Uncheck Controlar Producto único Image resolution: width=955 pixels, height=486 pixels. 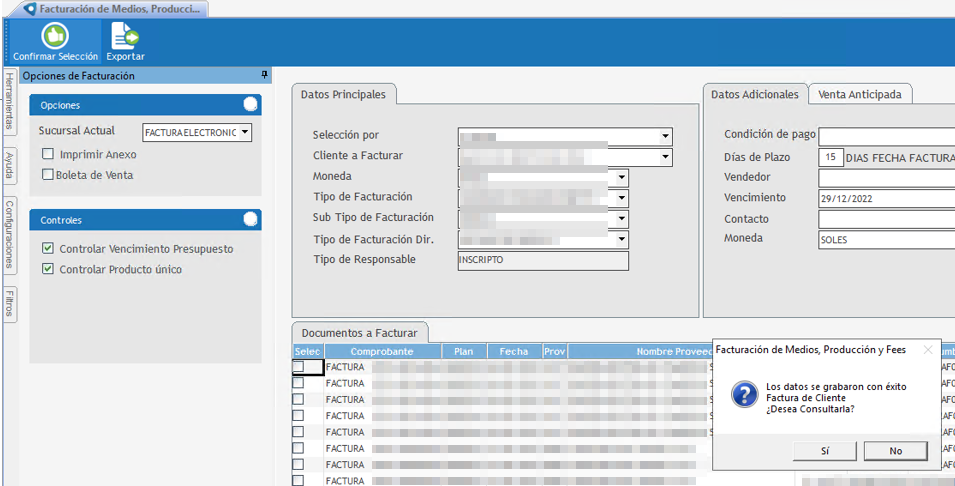click(48, 269)
